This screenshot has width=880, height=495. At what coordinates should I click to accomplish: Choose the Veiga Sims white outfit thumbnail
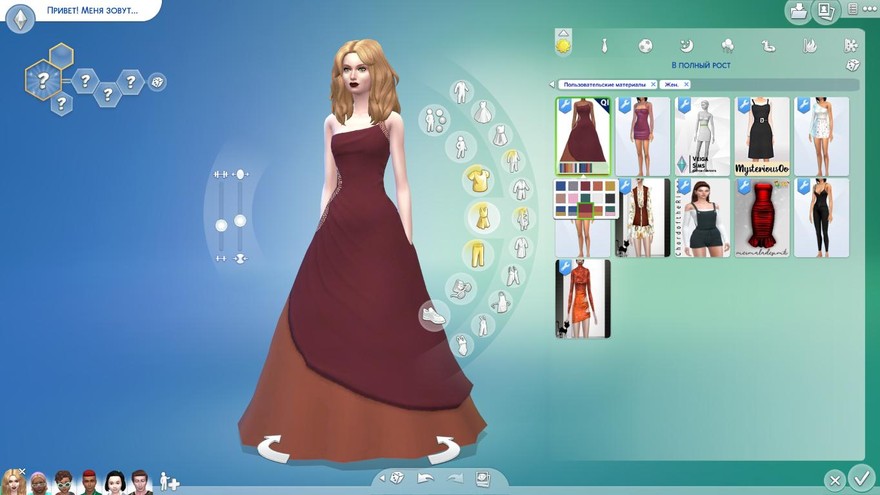[x=702, y=136]
